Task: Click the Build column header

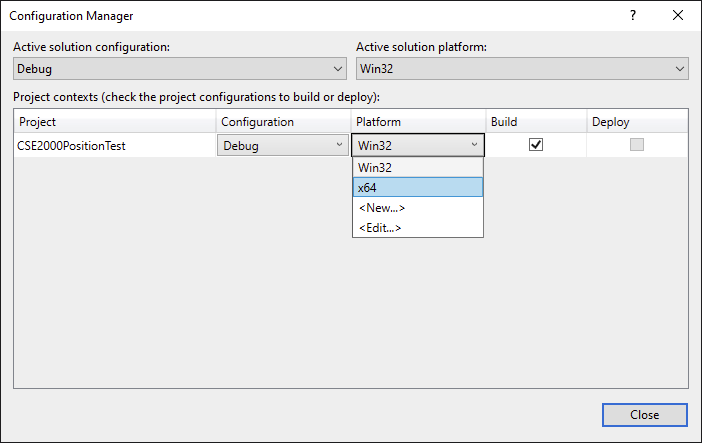Action: (535, 122)
